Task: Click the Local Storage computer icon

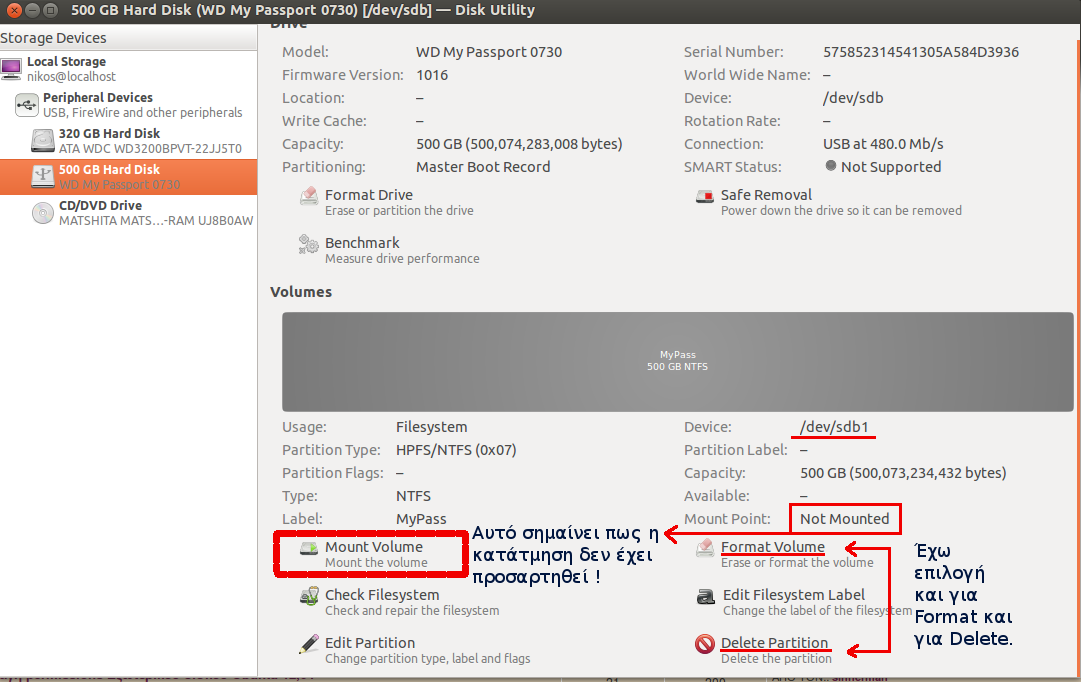Action: pos(11,69)
